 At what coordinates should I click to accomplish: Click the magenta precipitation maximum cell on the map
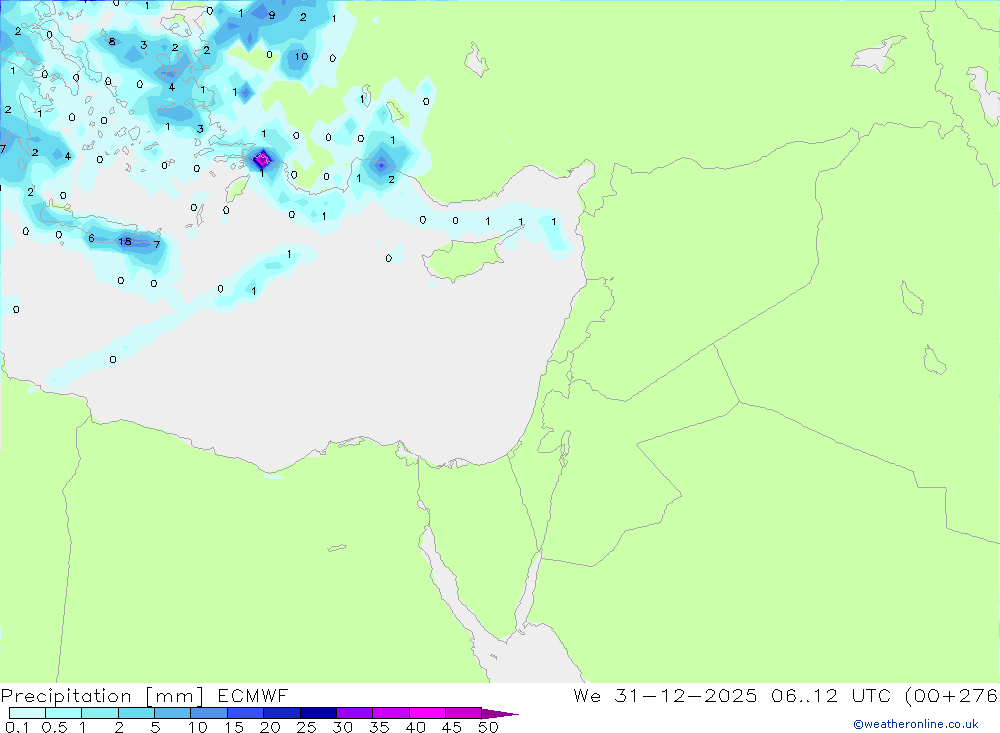(261, 159)
